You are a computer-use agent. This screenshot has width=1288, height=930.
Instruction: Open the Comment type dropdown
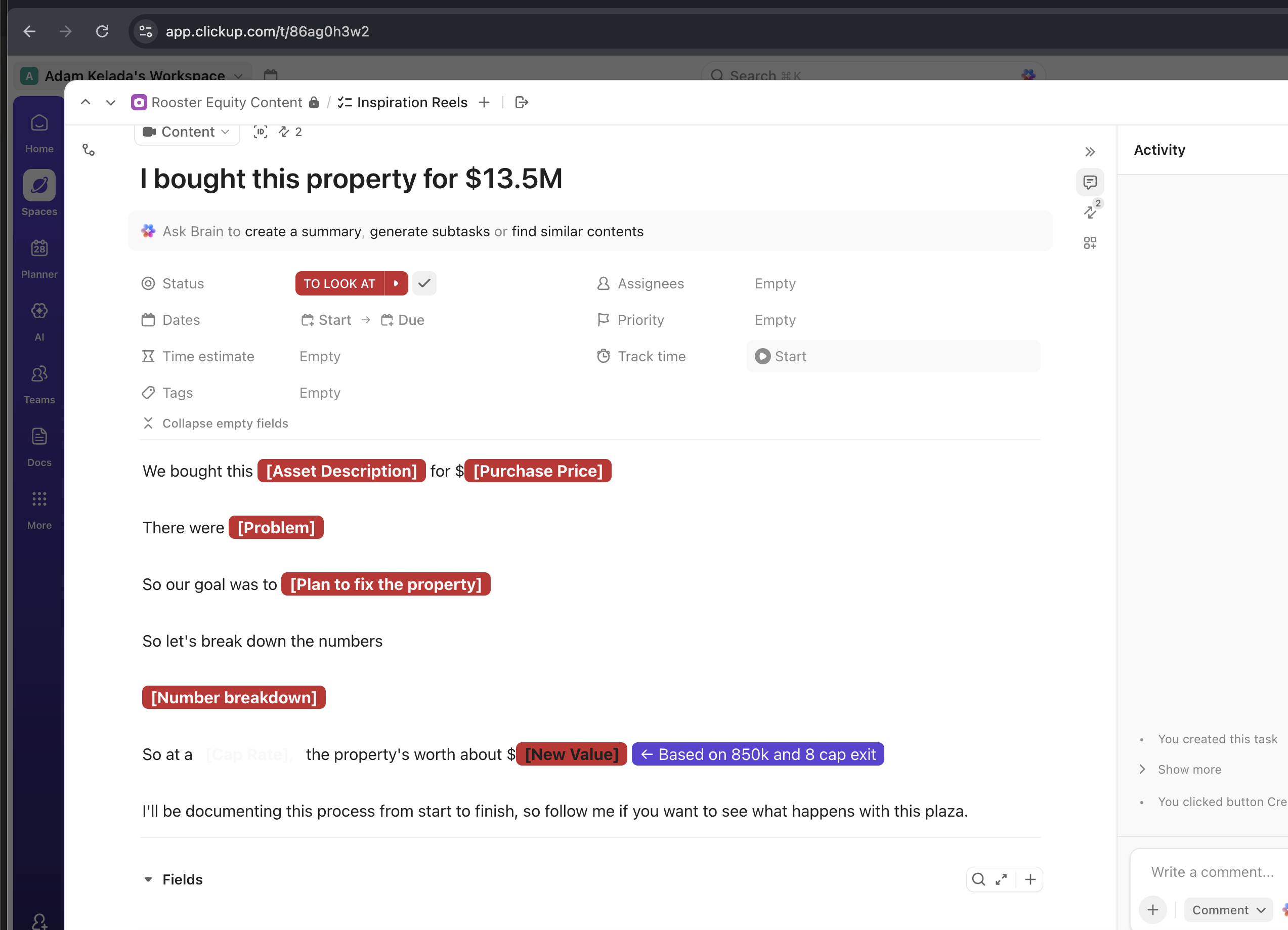point(1228,910)
